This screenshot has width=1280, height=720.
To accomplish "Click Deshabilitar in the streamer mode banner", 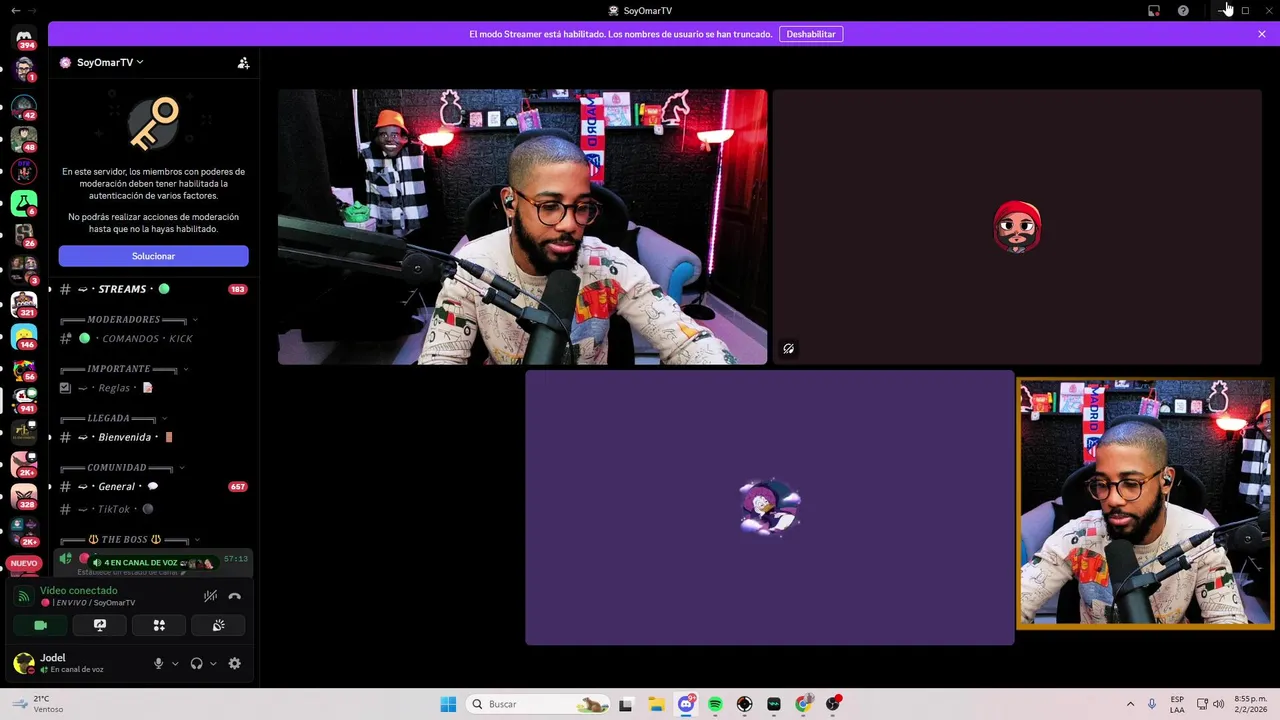I will click(811, 34).
